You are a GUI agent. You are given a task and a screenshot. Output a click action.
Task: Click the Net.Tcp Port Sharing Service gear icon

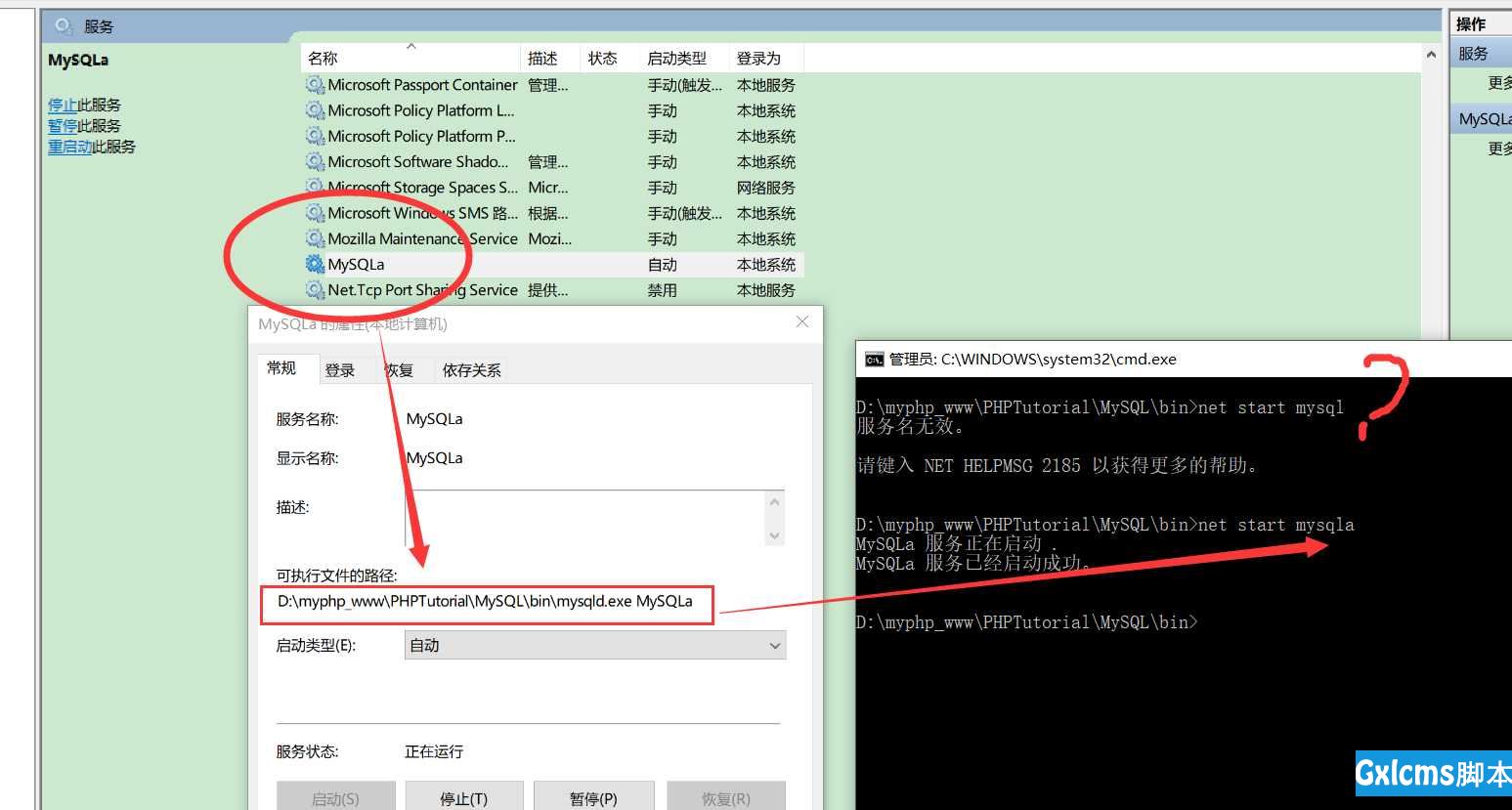click(315, 289)
